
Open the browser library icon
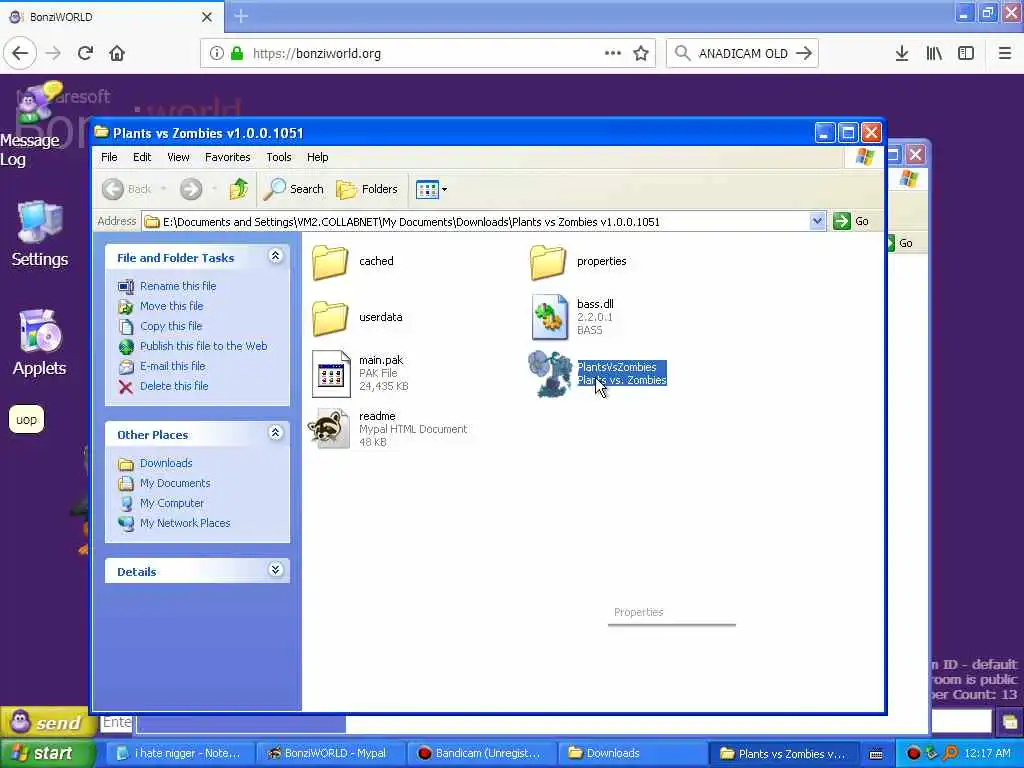click(x=934, y=54)
